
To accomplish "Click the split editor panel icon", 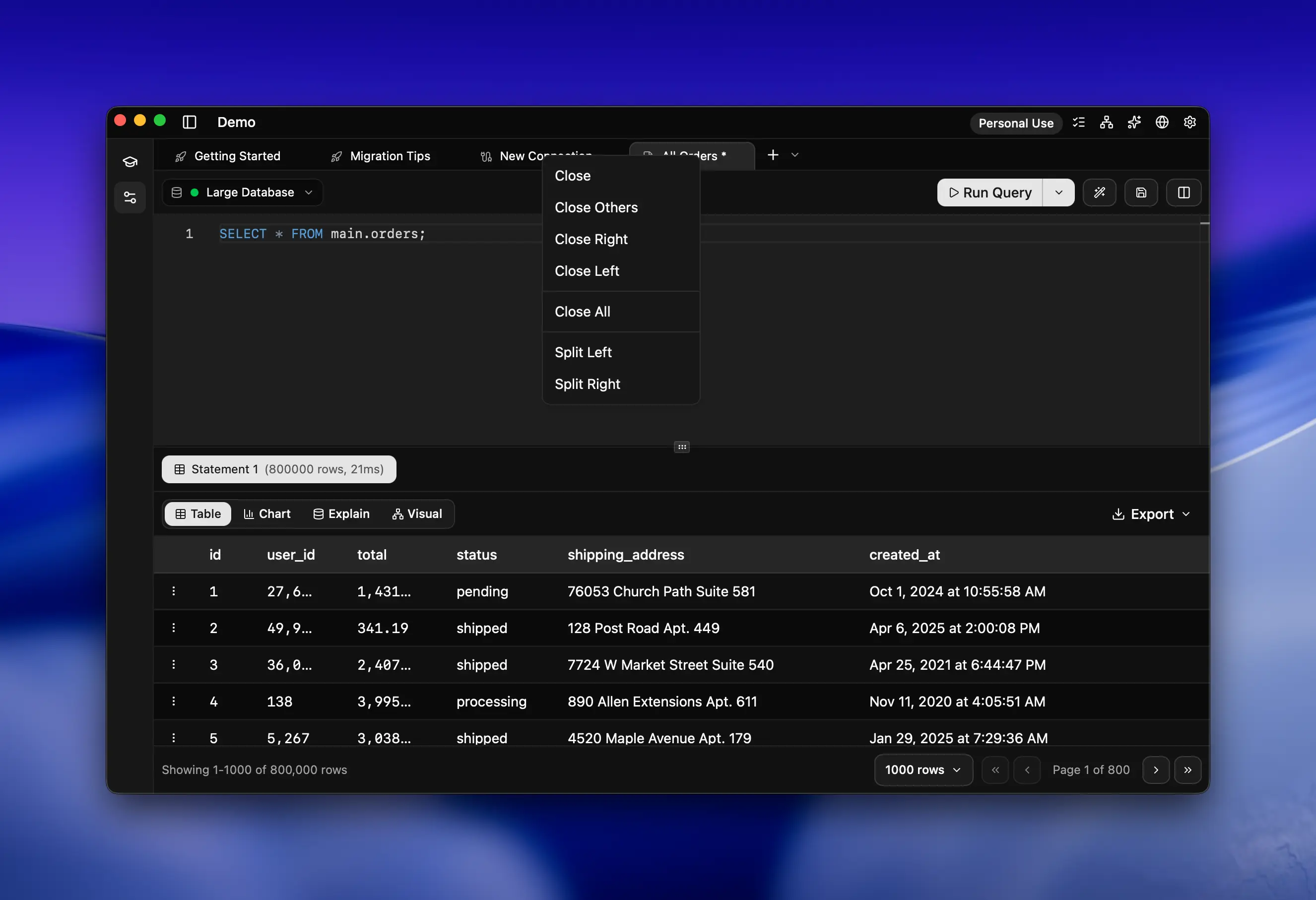I will 1184,193.
